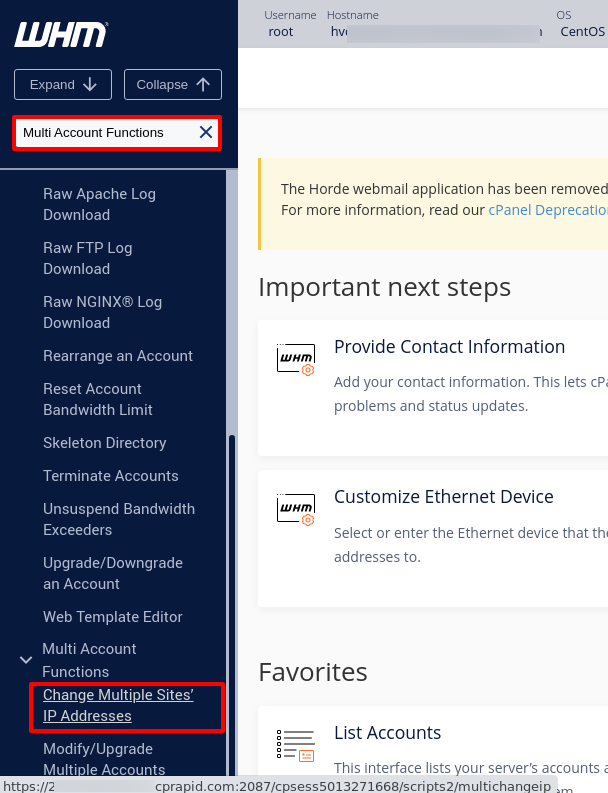Open Reset Account Bandwidth Limit
The height and width of the screenshot is (793, 608).
[x=98, y=399]
